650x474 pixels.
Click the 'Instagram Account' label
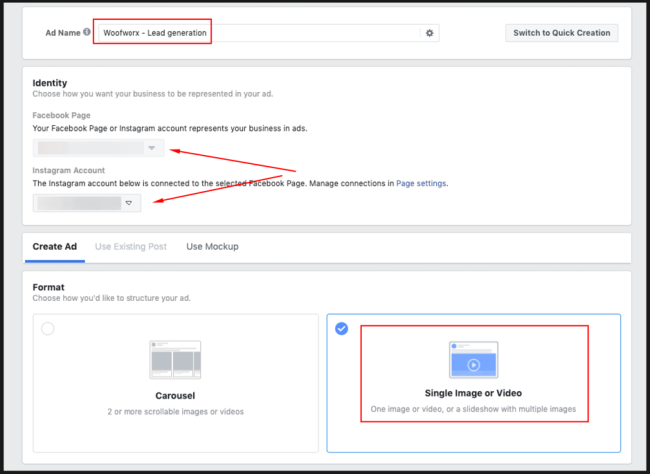[x=69, y=170]
